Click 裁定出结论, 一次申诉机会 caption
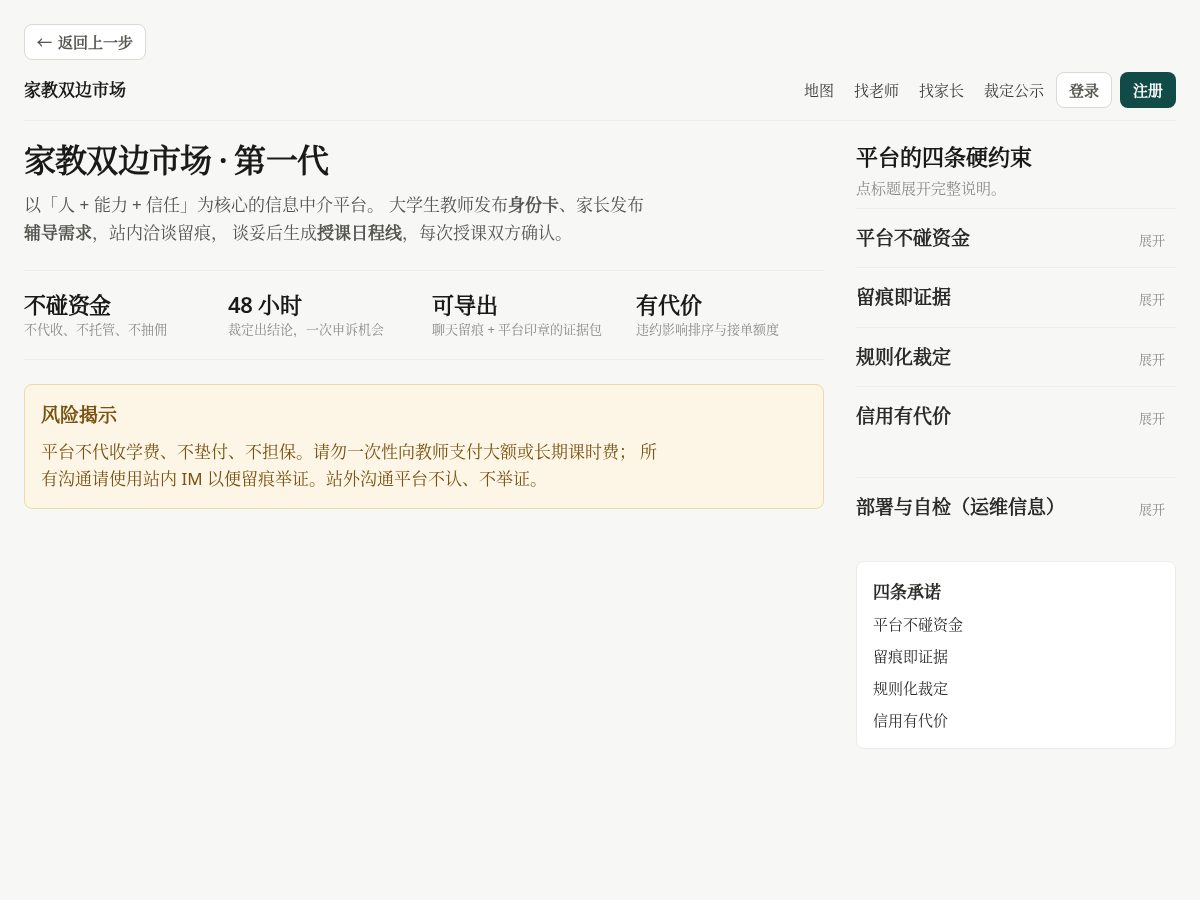Viewport: 1200px width, 900px height. (306, 330)
